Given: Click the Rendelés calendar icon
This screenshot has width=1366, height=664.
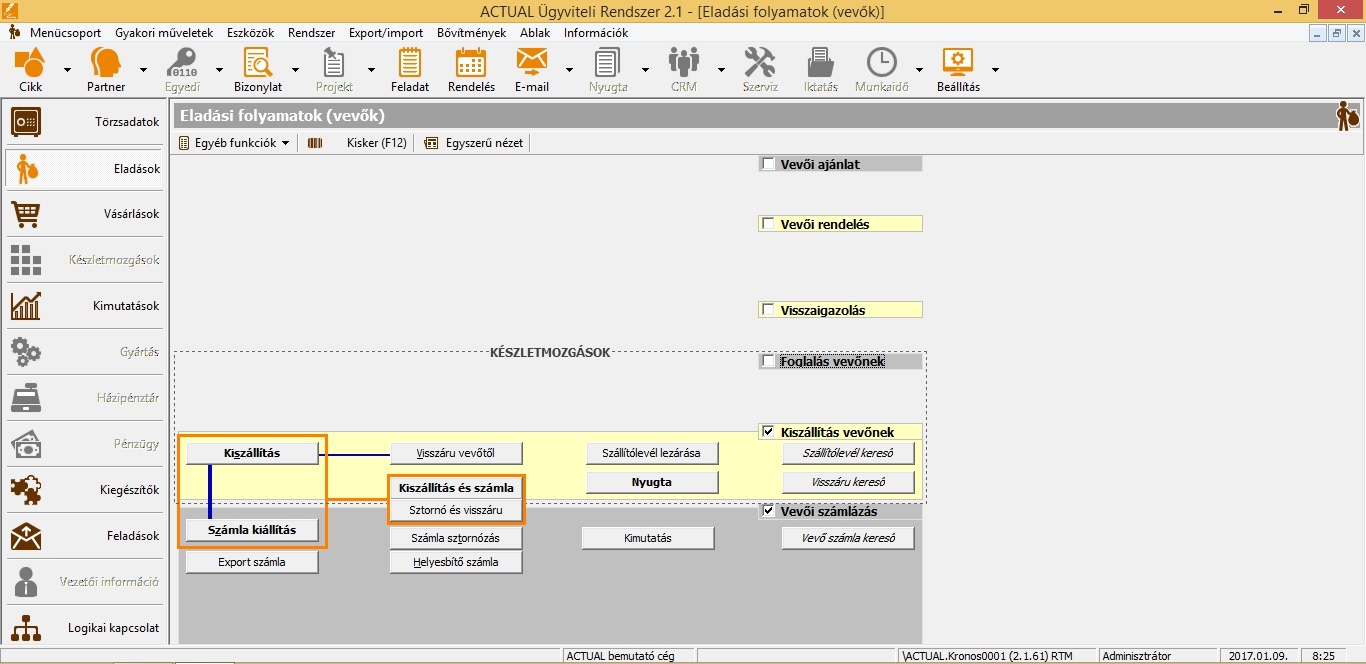Looking at the screenshot, I should point(471,69).
